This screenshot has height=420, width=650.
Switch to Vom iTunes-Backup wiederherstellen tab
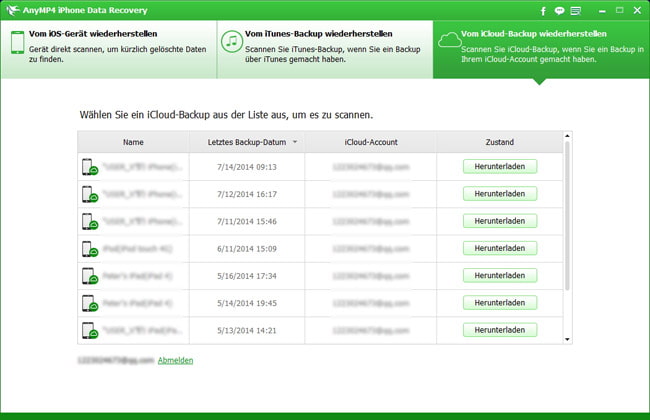(325, 49)
